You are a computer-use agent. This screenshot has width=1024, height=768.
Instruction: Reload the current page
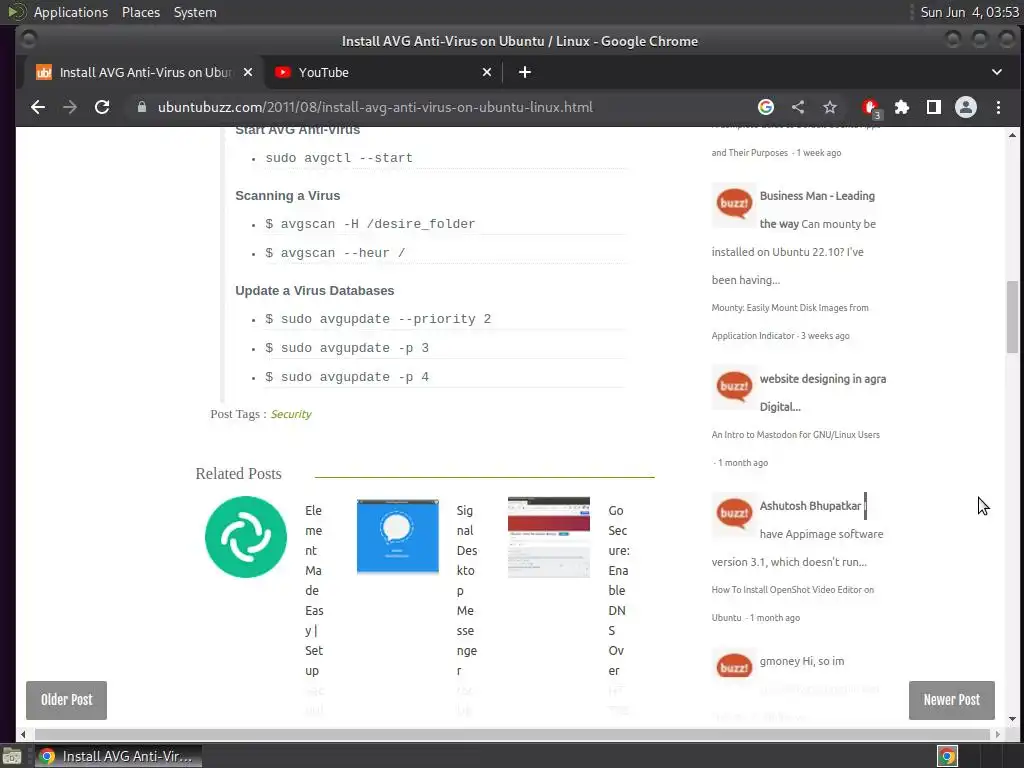coord(102,107)
